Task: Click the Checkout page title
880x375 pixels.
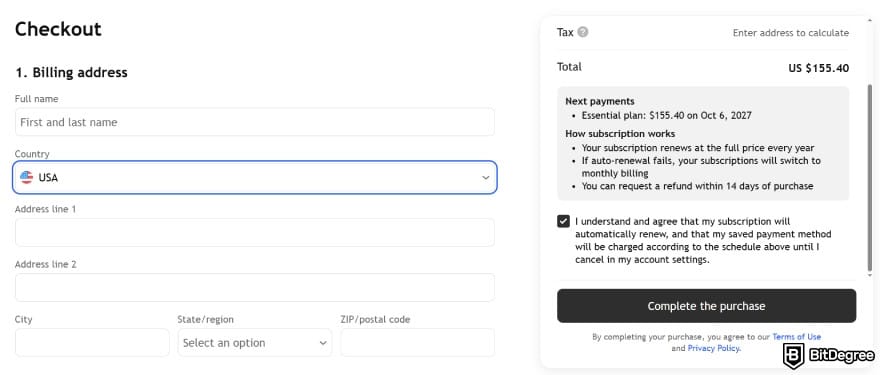Action: click(58, 29)
